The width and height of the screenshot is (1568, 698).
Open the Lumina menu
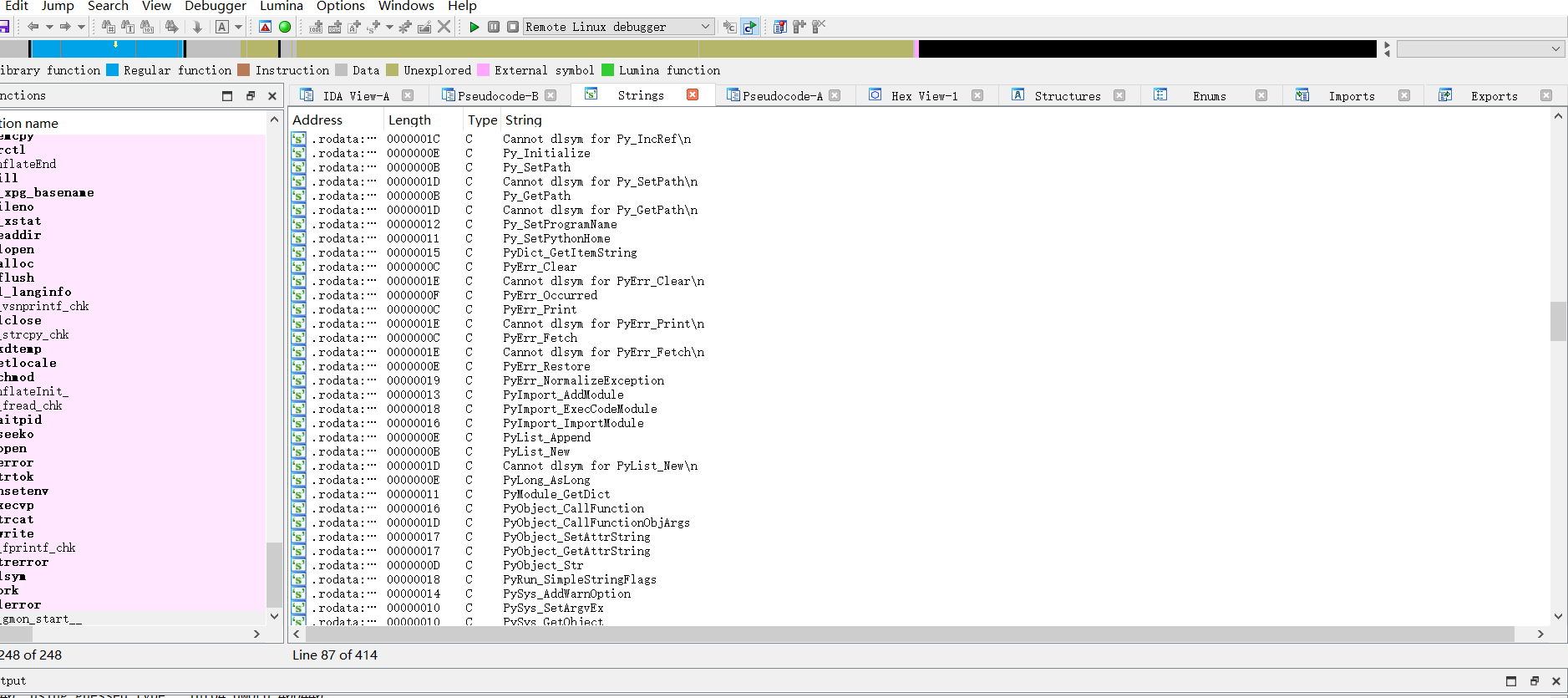282,6
